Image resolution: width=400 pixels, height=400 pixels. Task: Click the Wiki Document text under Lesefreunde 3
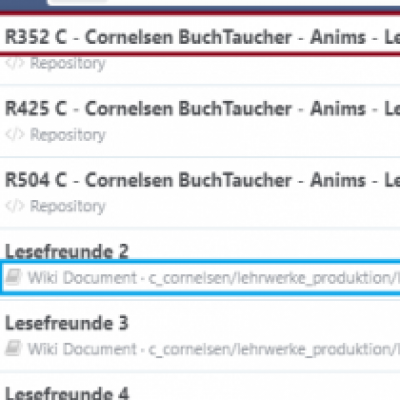tap(82, 349)
